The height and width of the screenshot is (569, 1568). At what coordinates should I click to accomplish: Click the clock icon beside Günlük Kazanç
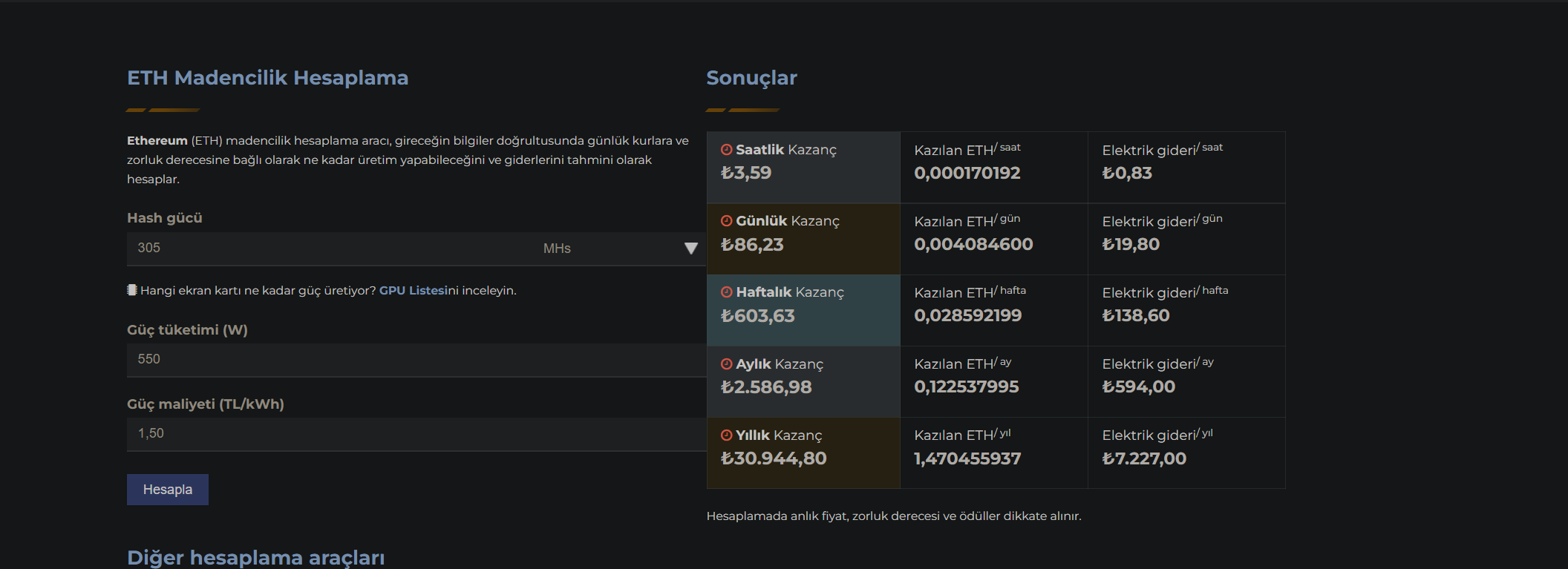point(726,221)
